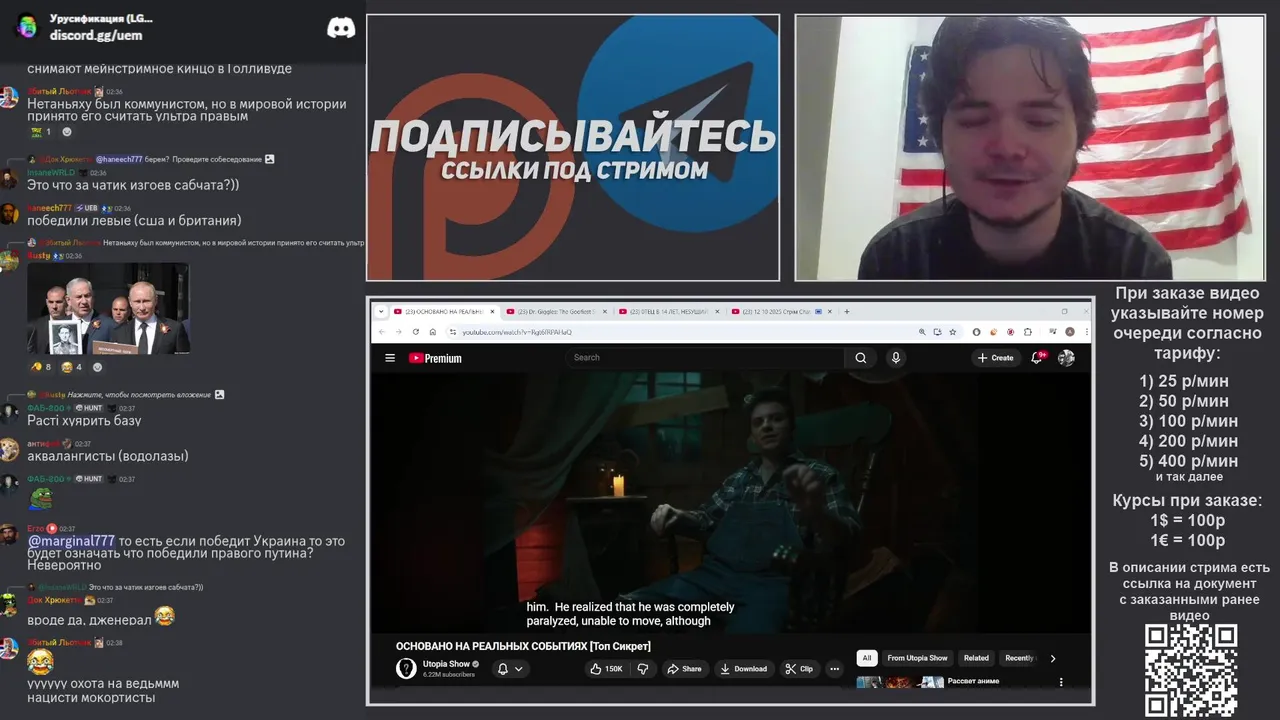The image size is (1280, 720).
Task: Focus the YouTube Search field
Action: [x=705, y=358]
